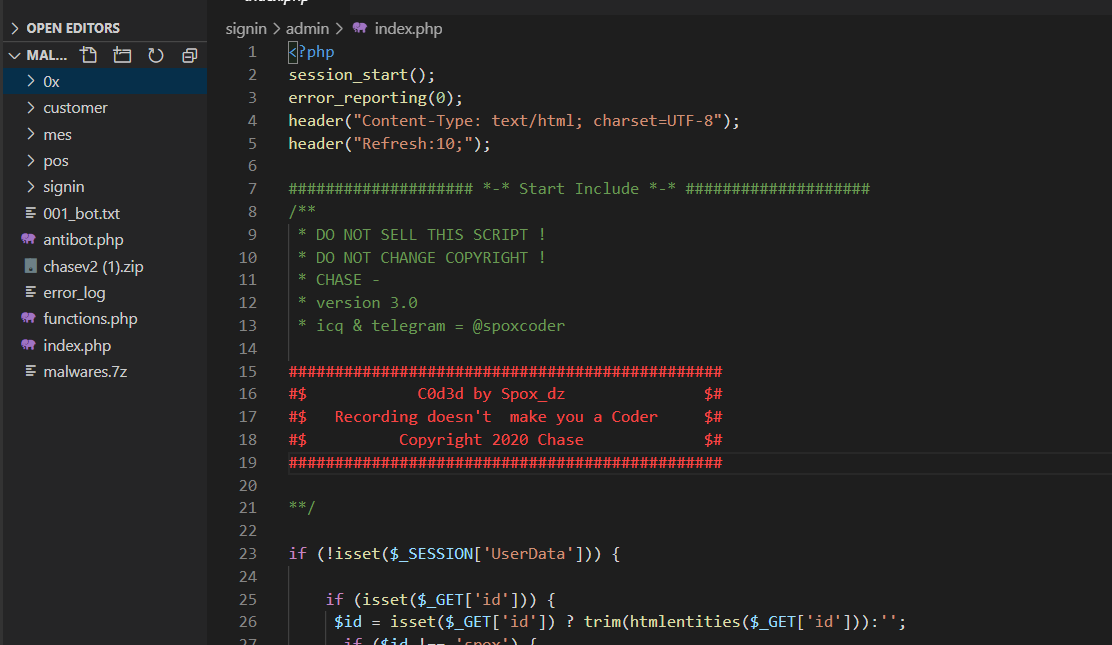Collapse the OPEN EDITORS section
1112x645 pixels.
click(x=70, y=27)
